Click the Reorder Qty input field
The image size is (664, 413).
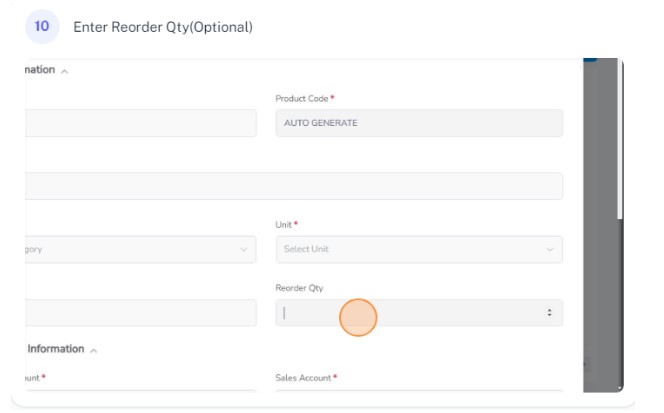(x=419, y=313)
